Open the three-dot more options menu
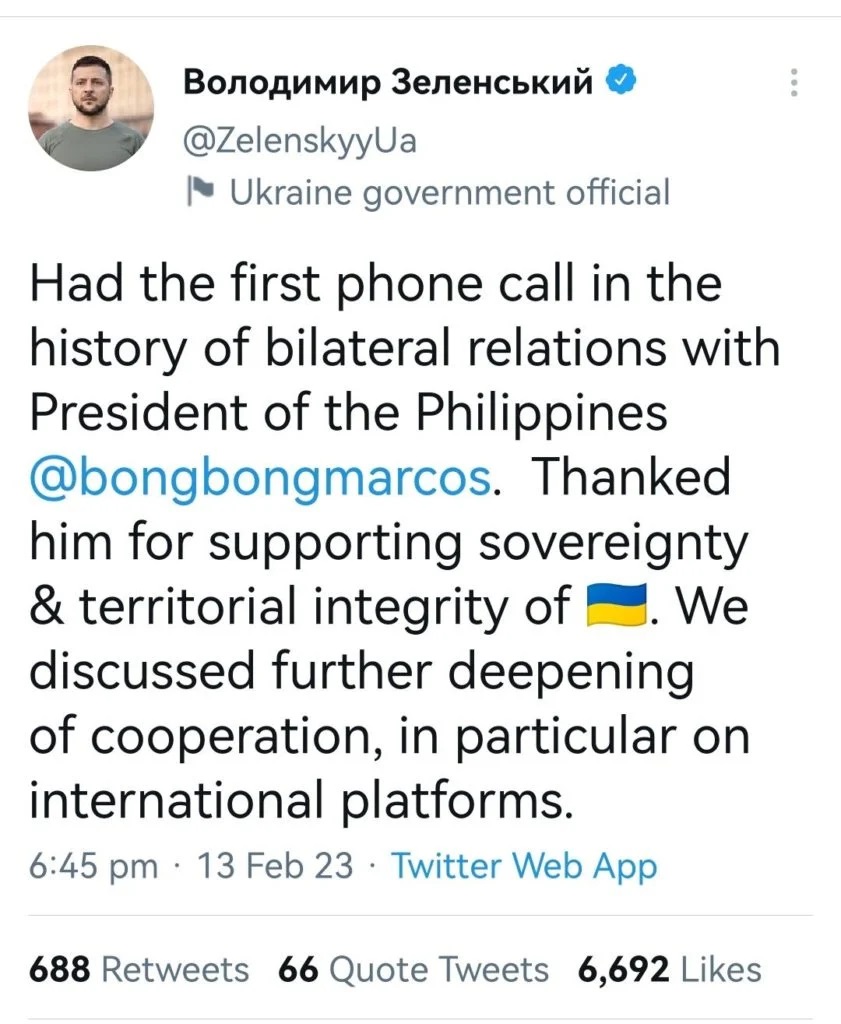841x1024 pixels. click(x=794, y=83)
